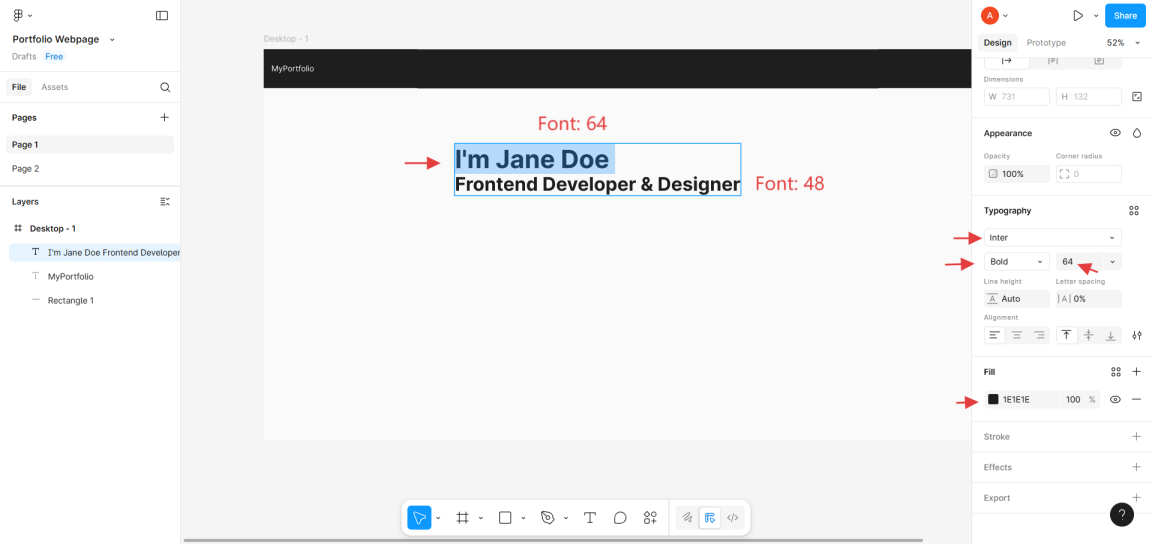
Task: Select the Pen tool
Action: click(547, 518)
